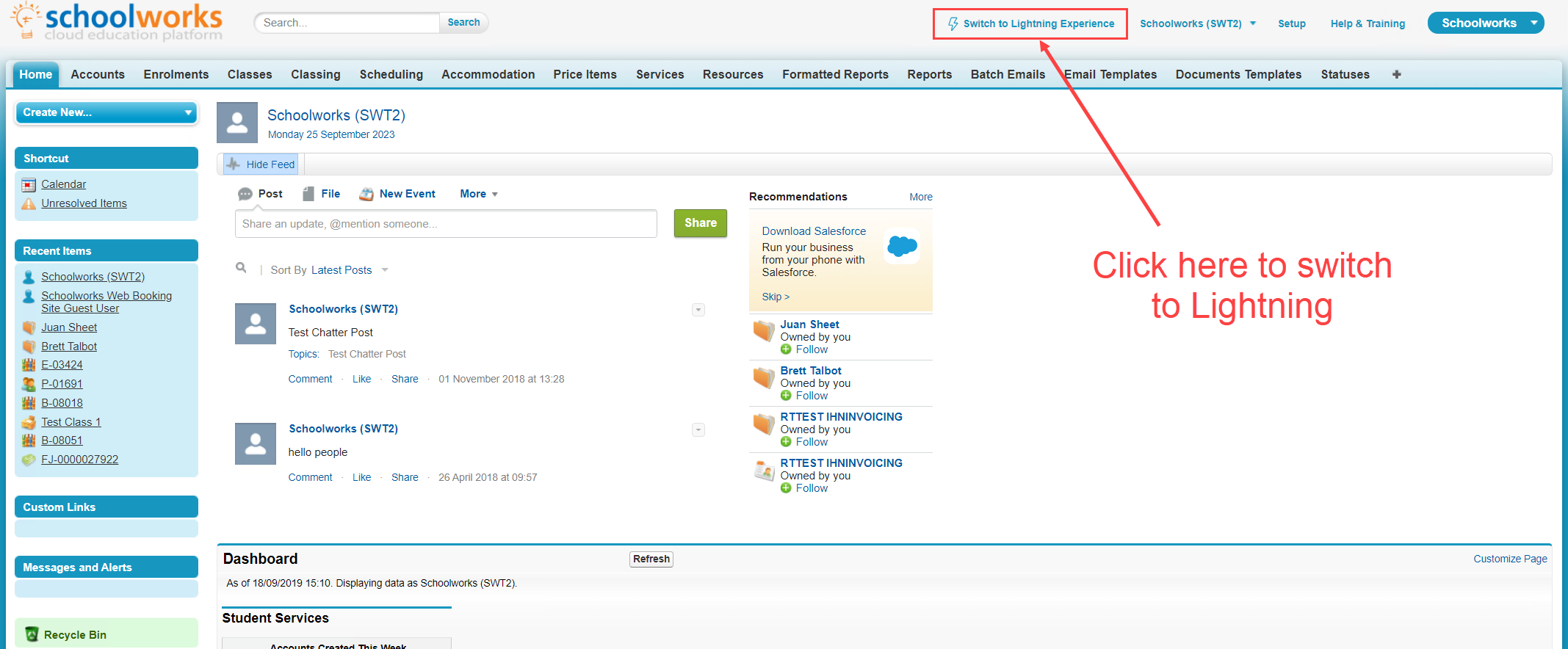Screen dimensions: 1568x649
Task: Click Switch to Lightning Experience link
Action: (1038, 23)
